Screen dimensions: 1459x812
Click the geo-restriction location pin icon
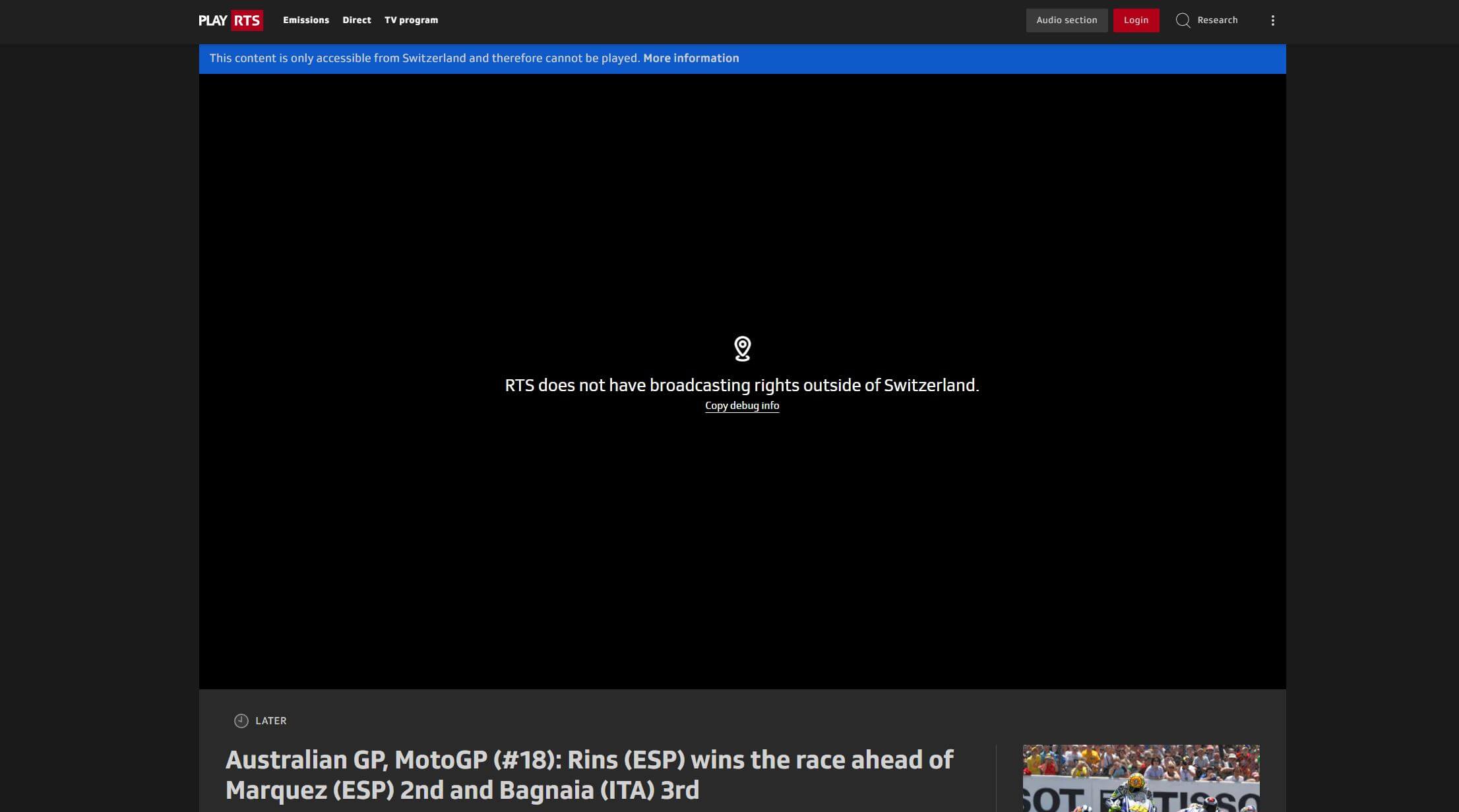point(742,348)
